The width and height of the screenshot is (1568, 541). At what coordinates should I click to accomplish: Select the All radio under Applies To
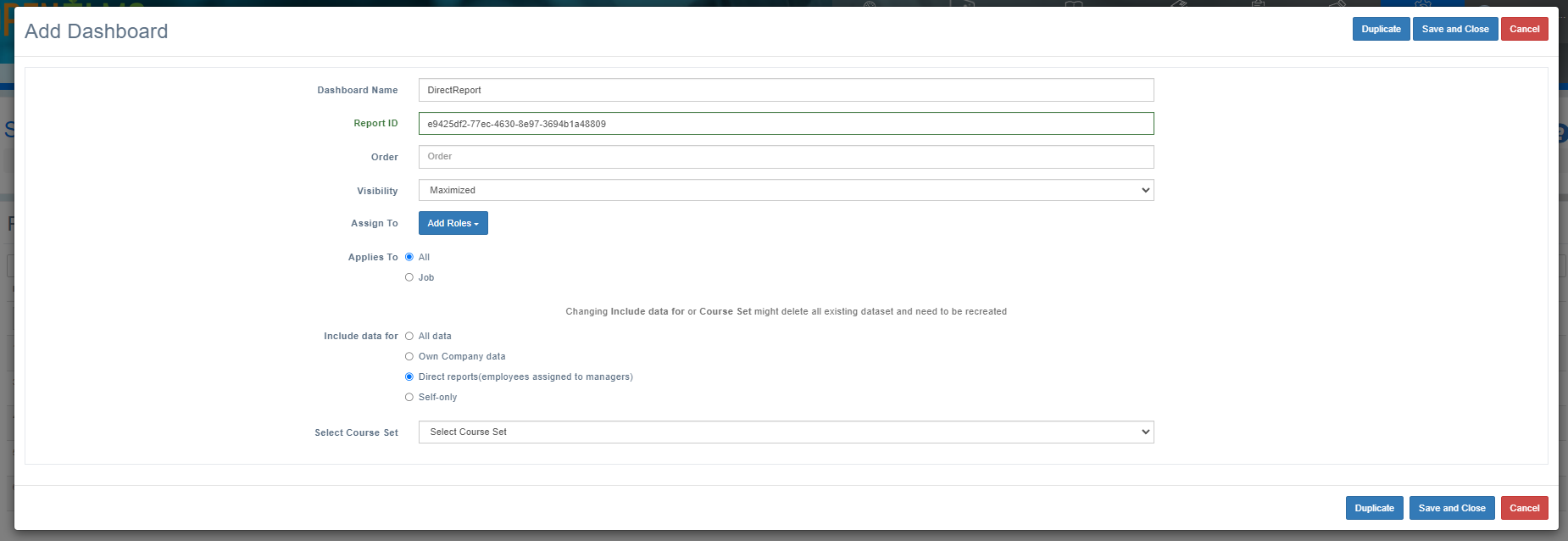409,257
